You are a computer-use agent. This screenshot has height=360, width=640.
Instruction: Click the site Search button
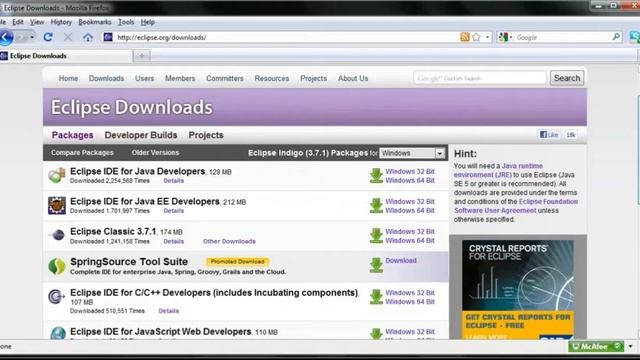[567, 78]
